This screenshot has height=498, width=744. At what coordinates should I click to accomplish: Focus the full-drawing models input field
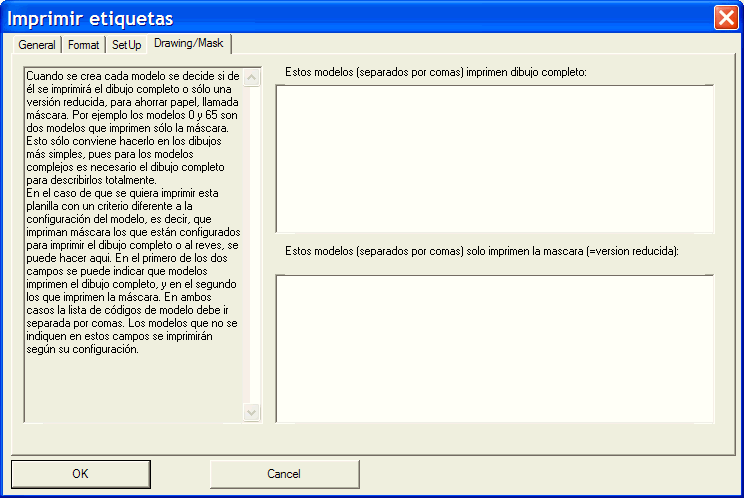click(x=495, y=160)
